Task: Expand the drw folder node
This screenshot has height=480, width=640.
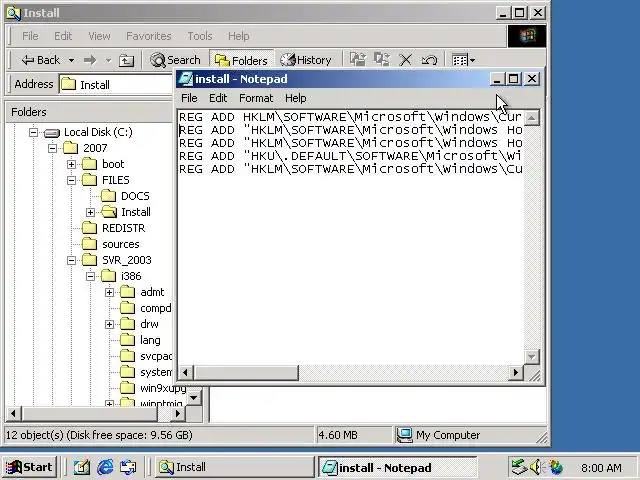Action: [109, 324]
